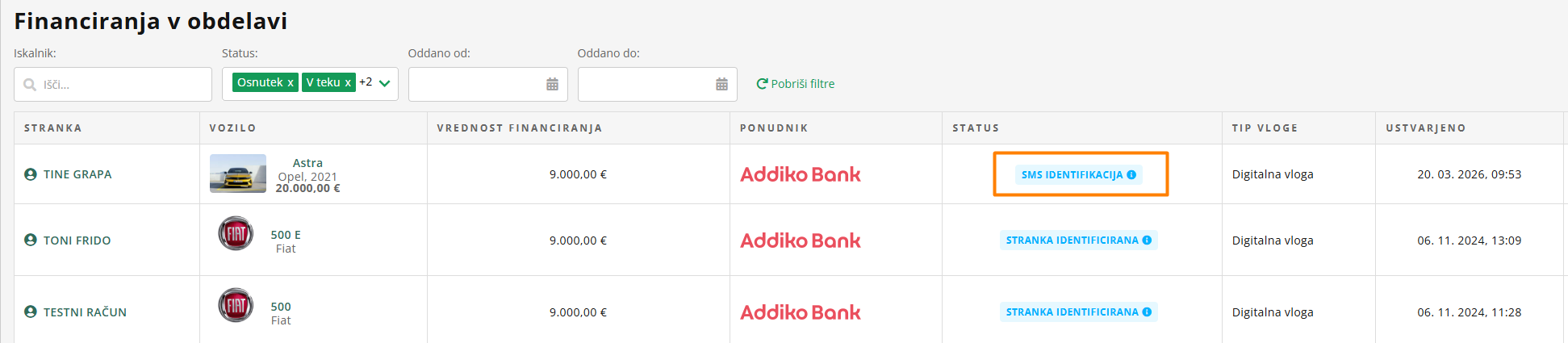This screenshot has width=1568, height=343.
Task: Open the 'Oddano od' calendar icon
Action: coord(552,85)
